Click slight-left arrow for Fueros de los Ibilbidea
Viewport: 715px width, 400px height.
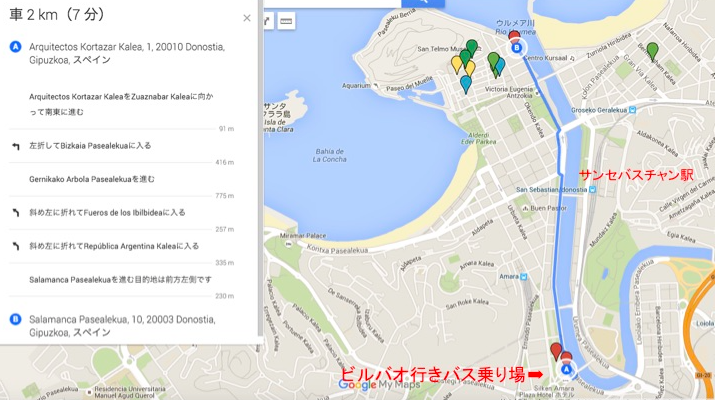(x=16, y=213)
